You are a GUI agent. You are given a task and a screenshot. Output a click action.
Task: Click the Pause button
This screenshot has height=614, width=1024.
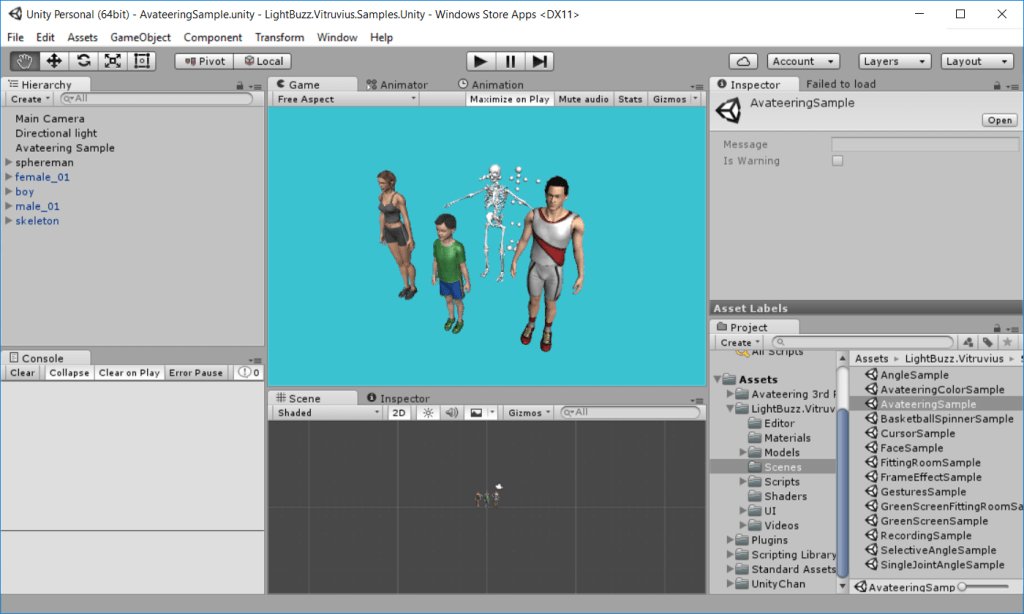click(x=510, y=61)
